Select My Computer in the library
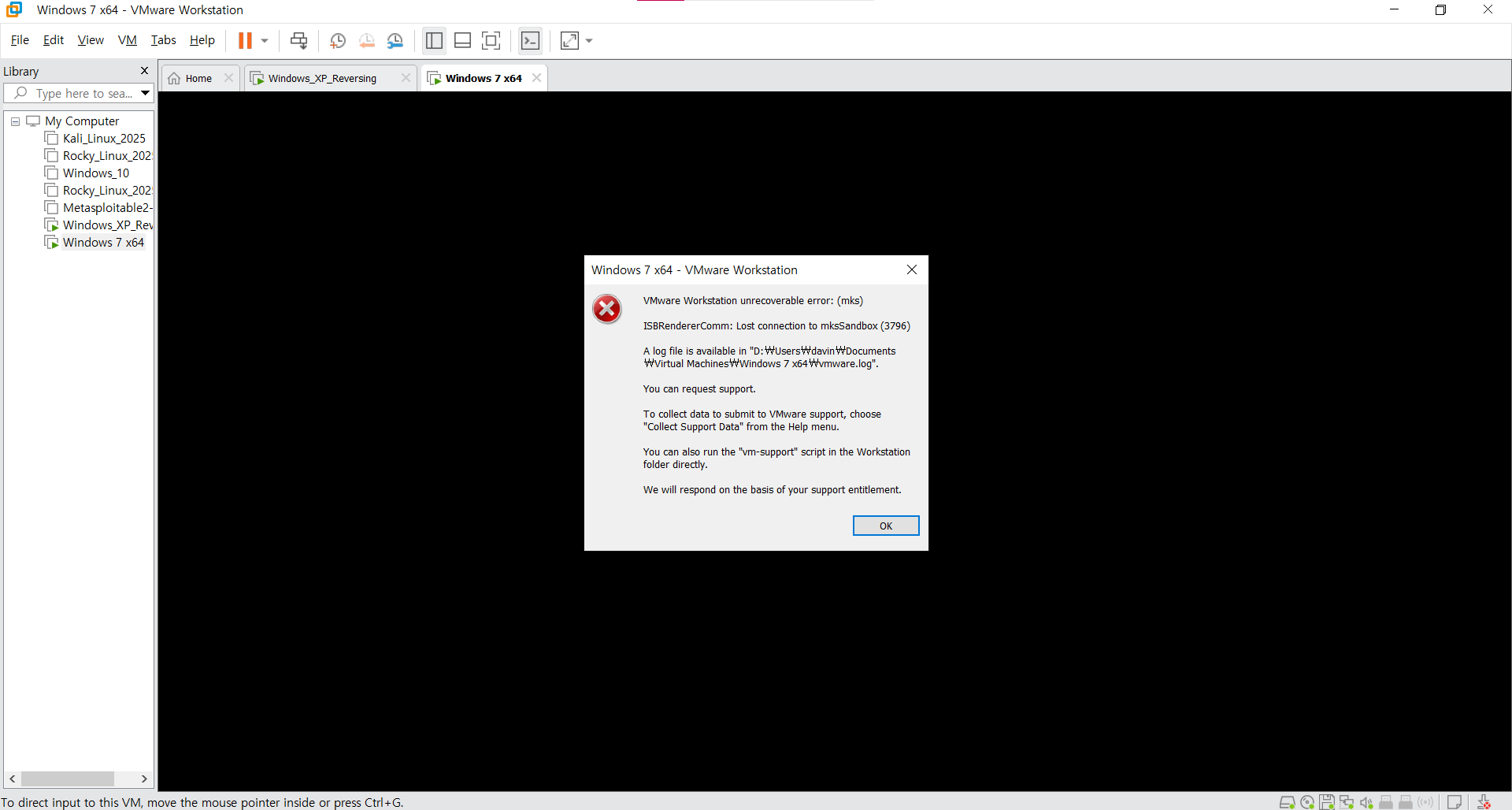 point(82,121)
